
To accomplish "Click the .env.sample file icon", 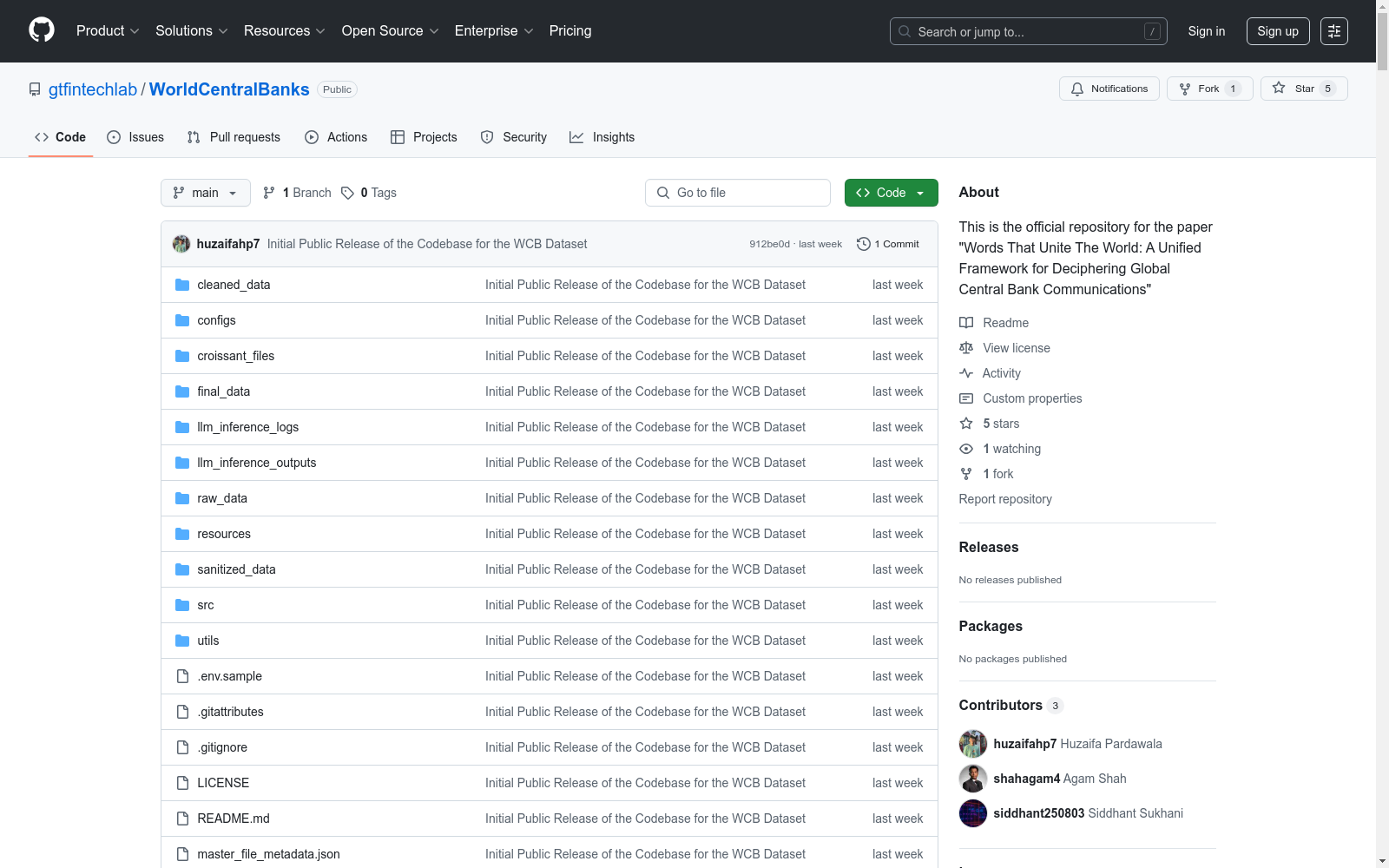I will tap(182, 676).
